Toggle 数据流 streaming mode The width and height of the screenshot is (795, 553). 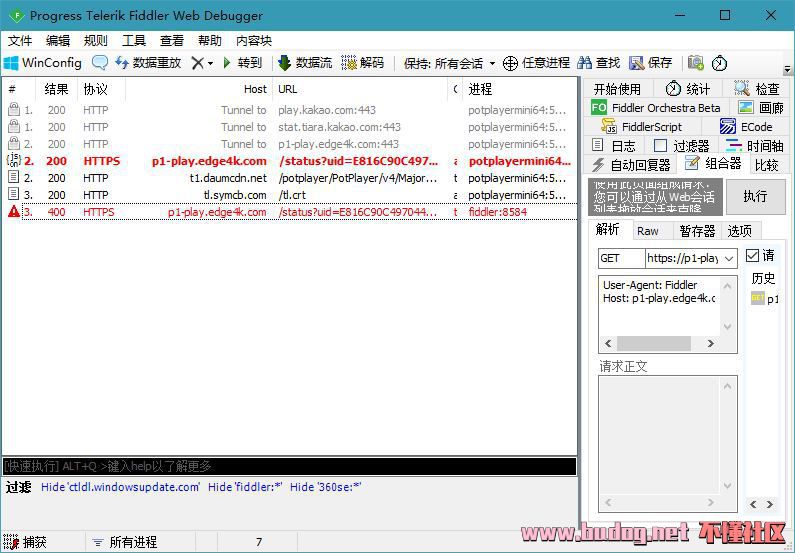tap(305, 63)
